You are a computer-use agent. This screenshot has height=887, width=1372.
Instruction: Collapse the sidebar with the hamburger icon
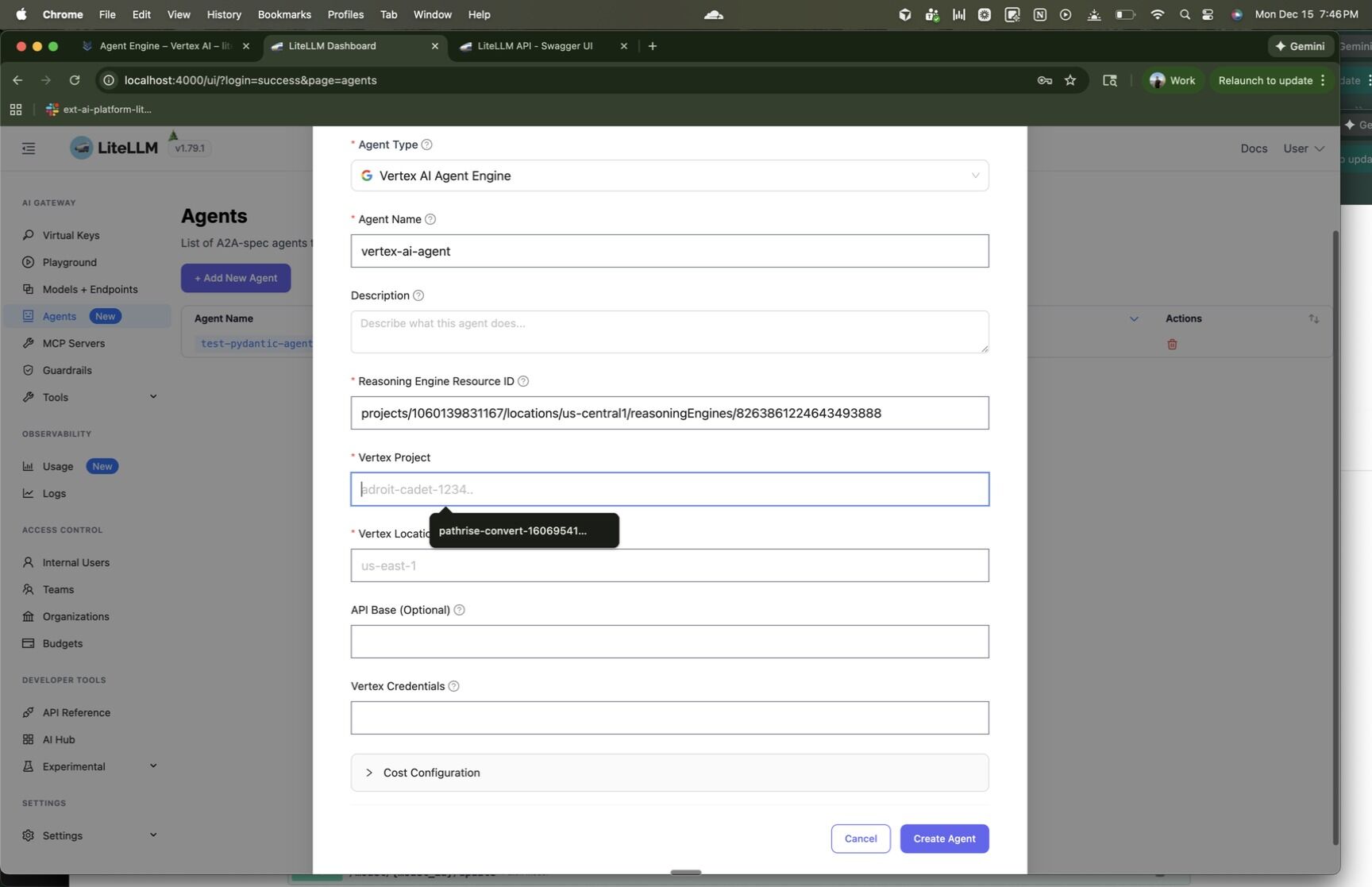[29, 148]
